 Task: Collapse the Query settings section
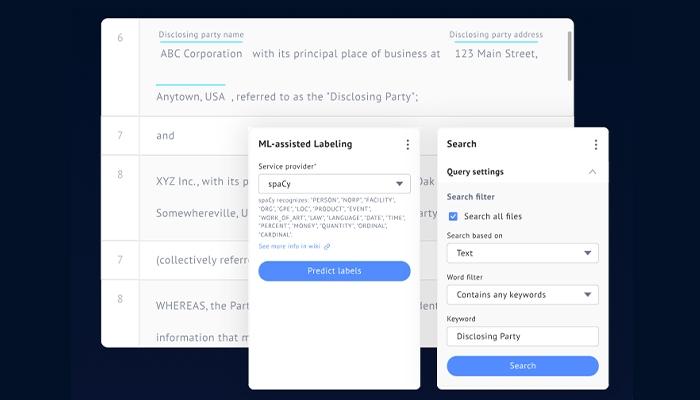click(x=592, y=172)
